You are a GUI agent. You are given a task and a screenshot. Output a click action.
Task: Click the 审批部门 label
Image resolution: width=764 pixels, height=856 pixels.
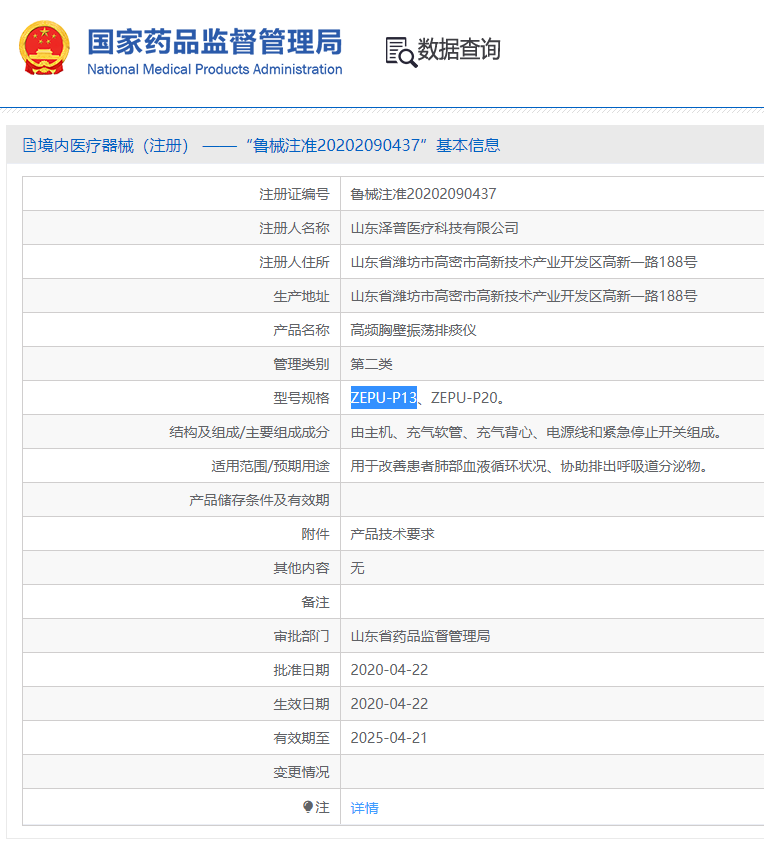[301, 636]
